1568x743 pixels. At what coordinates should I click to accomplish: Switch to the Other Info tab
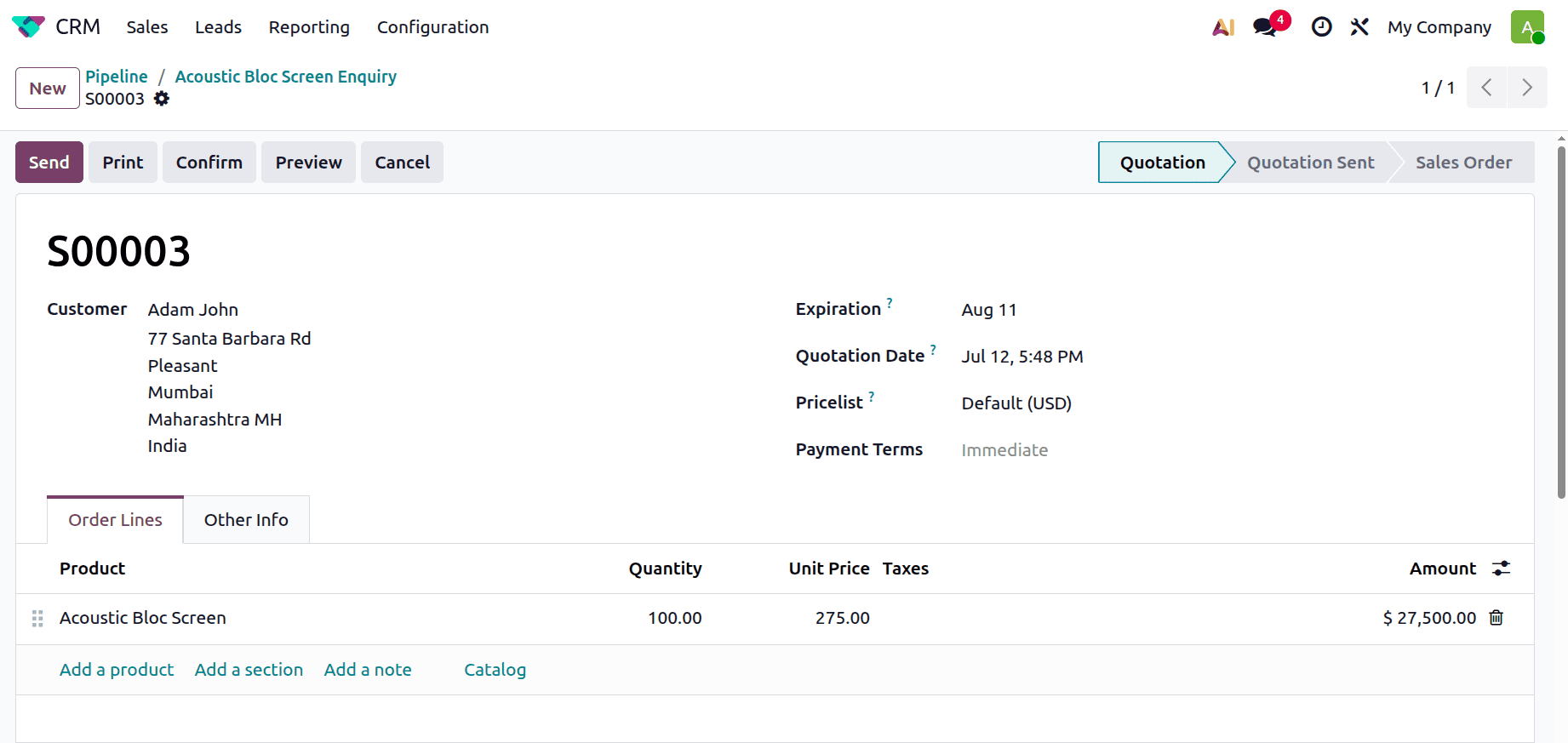coord(246,520)
